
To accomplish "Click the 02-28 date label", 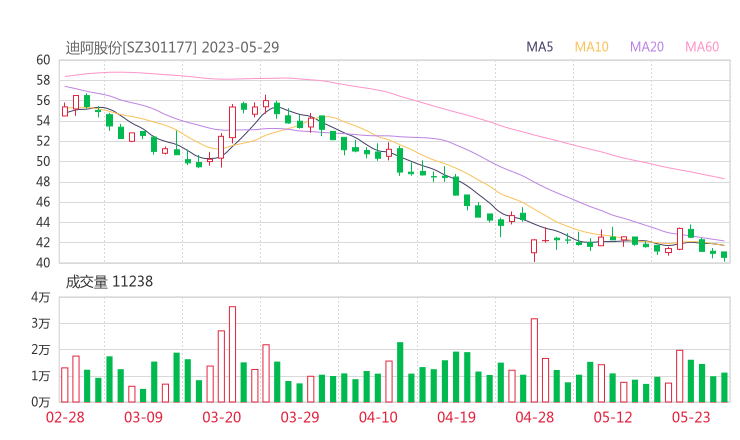I will (65, 417).
